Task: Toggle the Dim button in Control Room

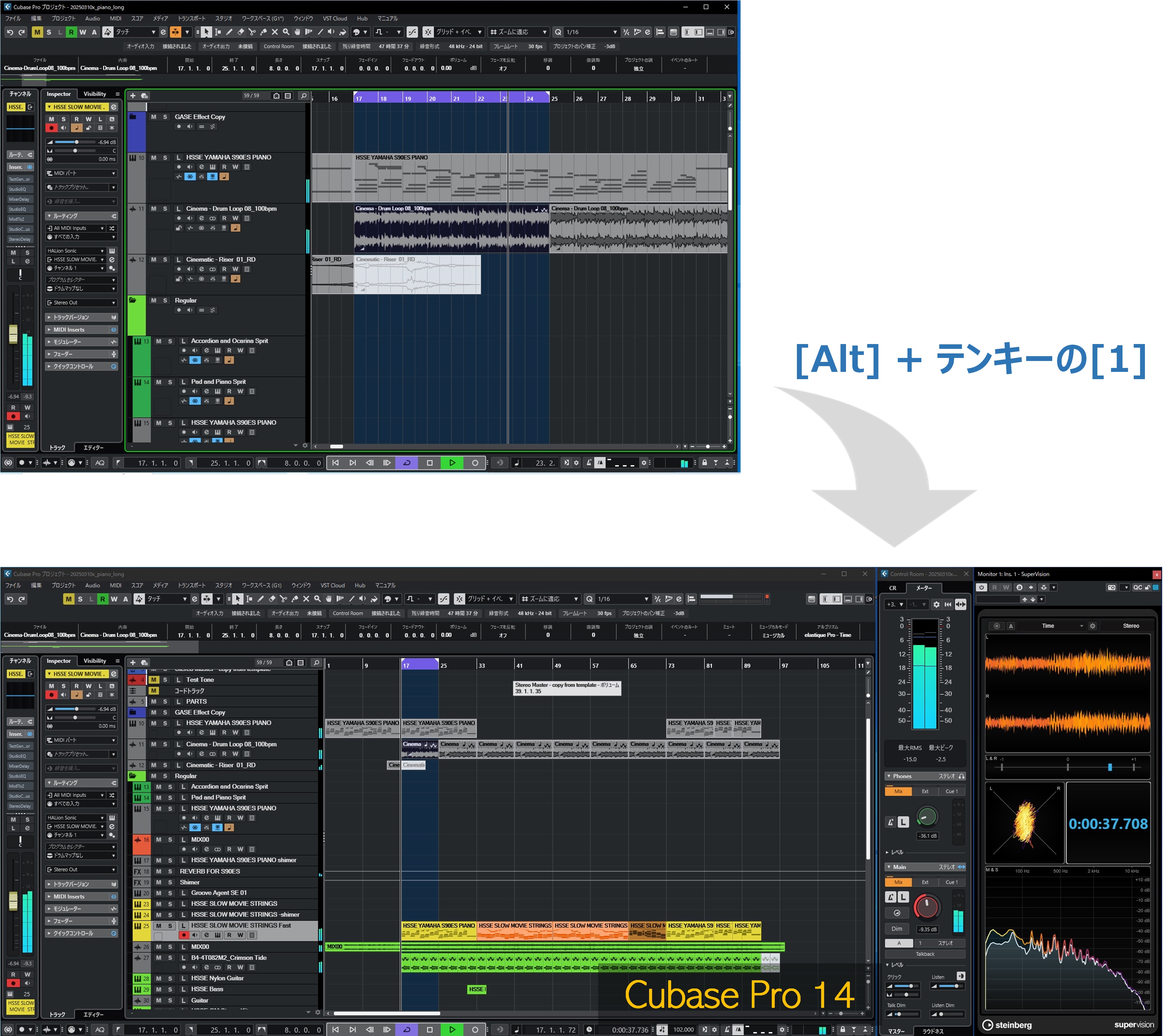Action: (897, 929)
